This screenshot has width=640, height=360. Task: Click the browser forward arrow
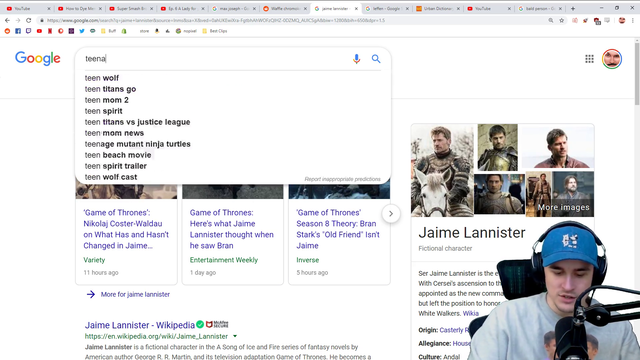18,20
